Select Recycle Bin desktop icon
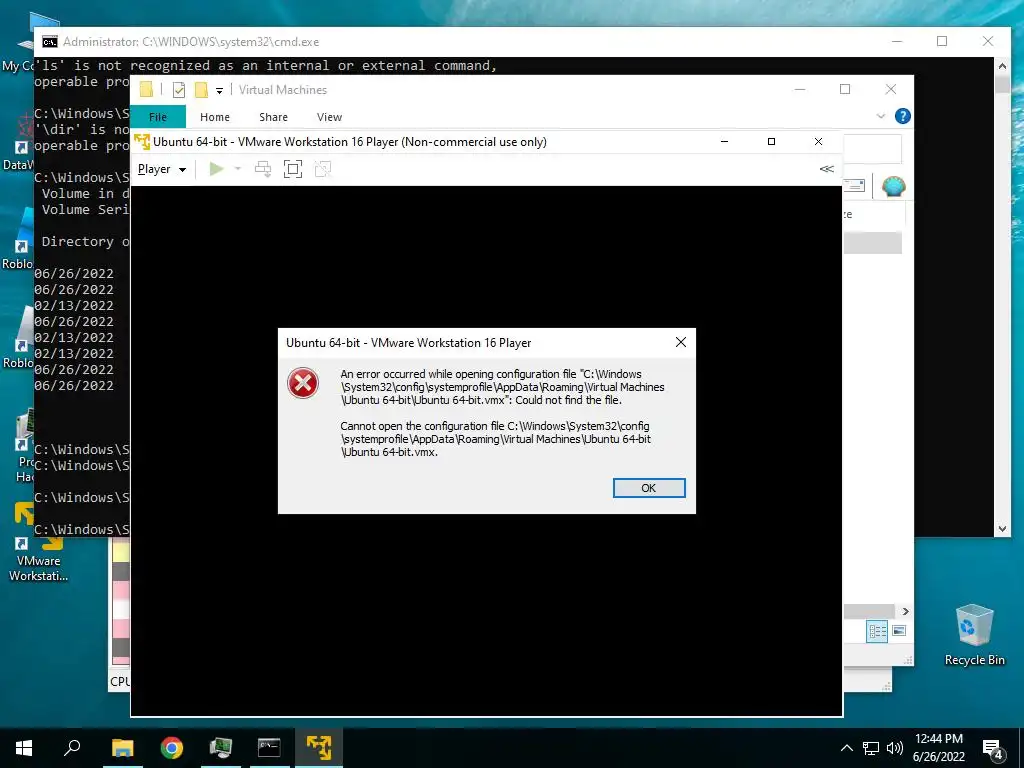 [x=974, y=635]
